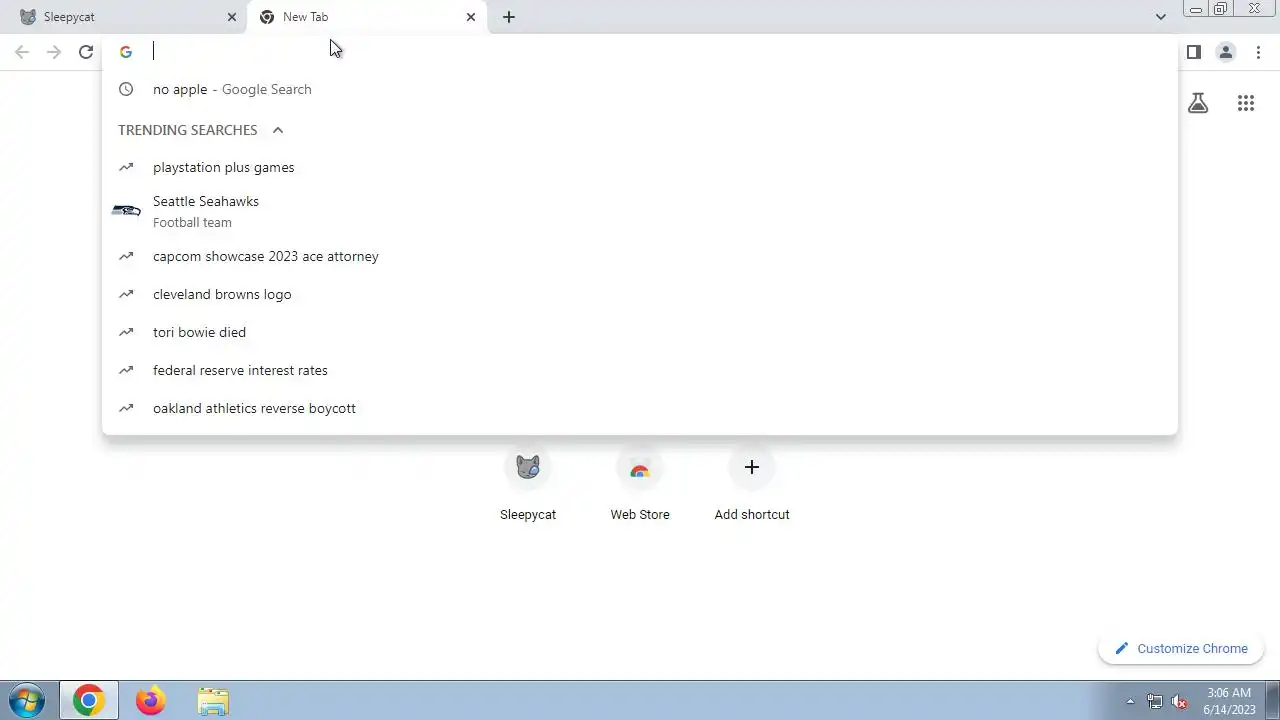This screenshot has width=1280, height=720.
Task: Click the Chrome taskbar icon
Action: point(88,701)
